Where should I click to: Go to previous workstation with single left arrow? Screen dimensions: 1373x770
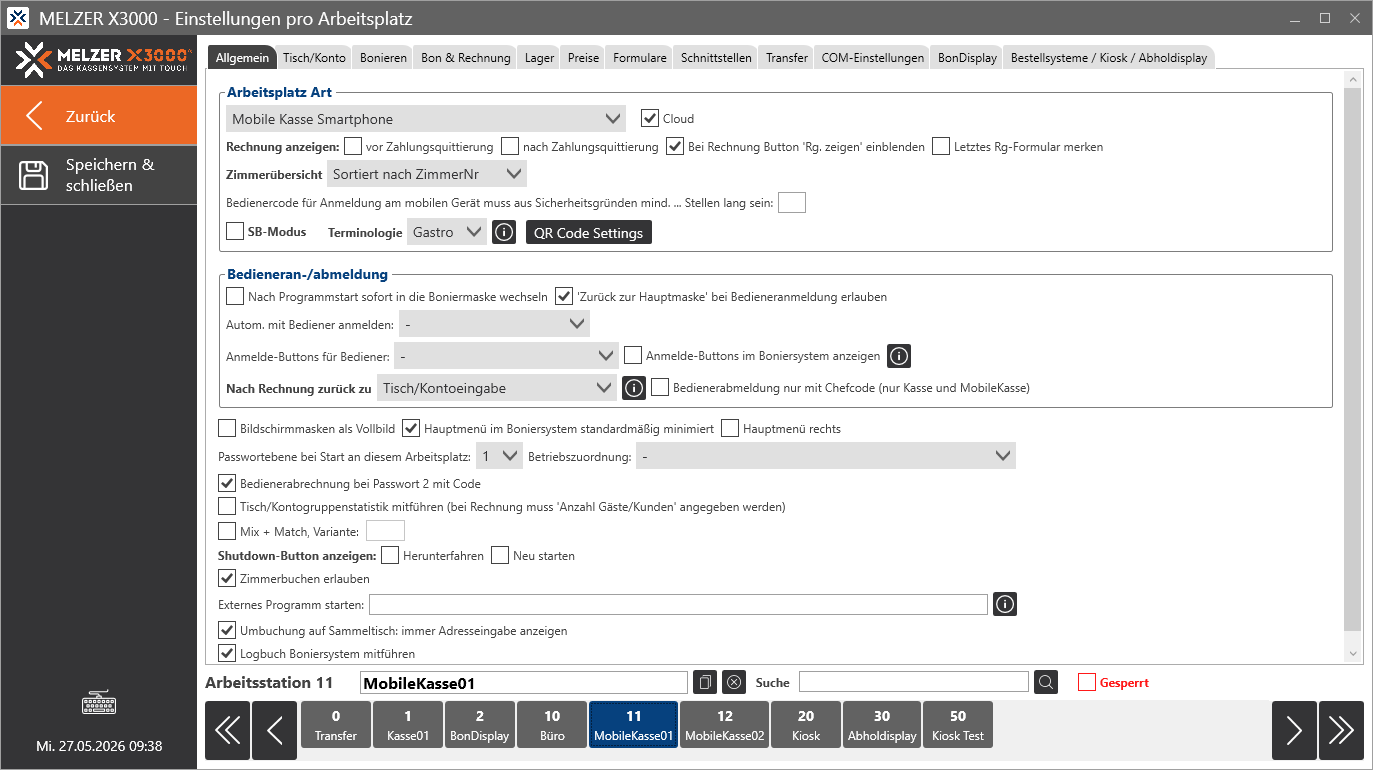coord(274,731)
